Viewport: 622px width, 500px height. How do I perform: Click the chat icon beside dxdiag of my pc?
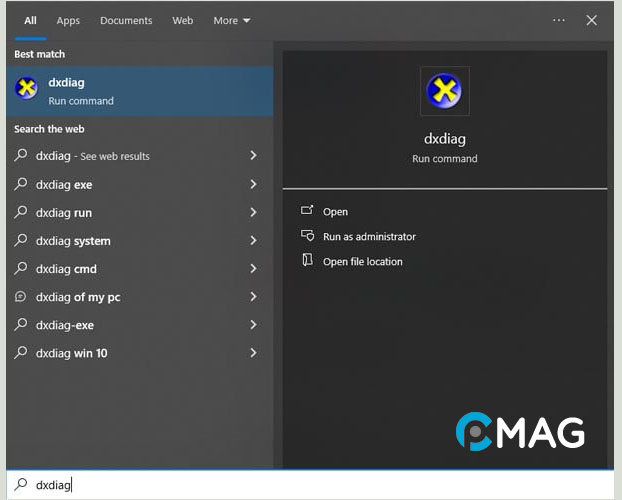21,297
